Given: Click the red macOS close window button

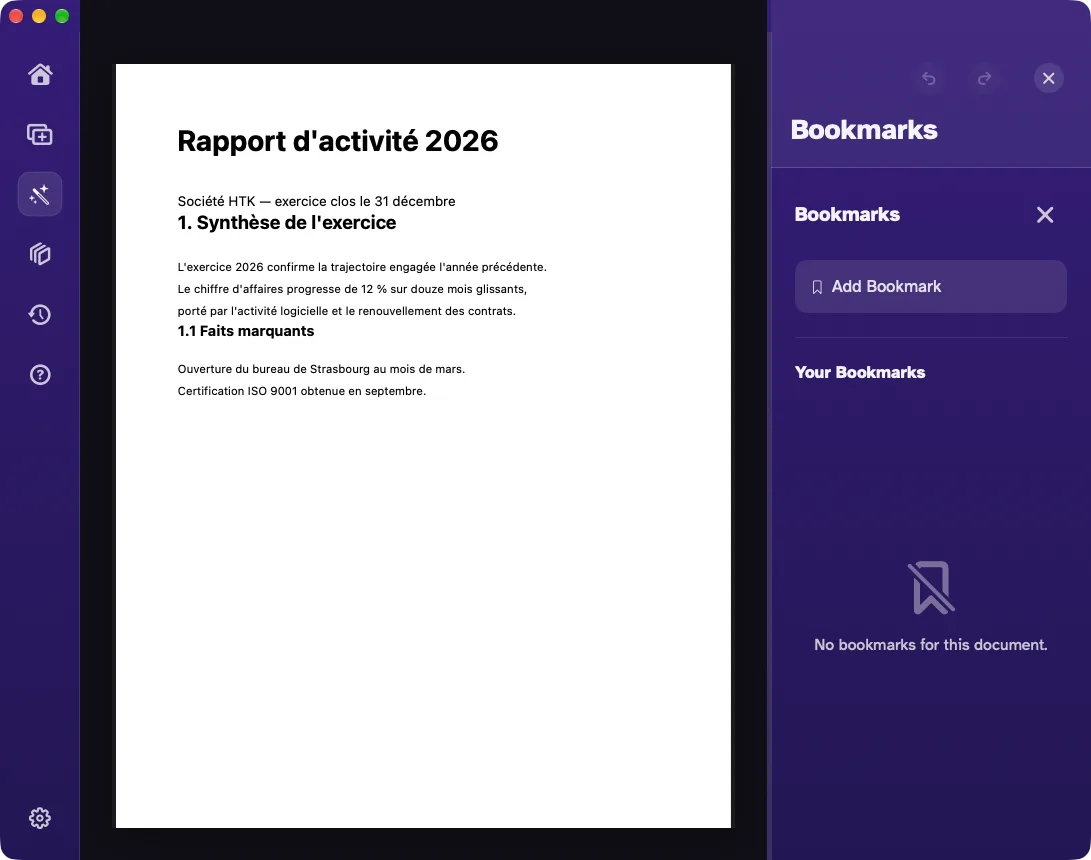Looking at the screenshot, I should [x=16, y=16].
